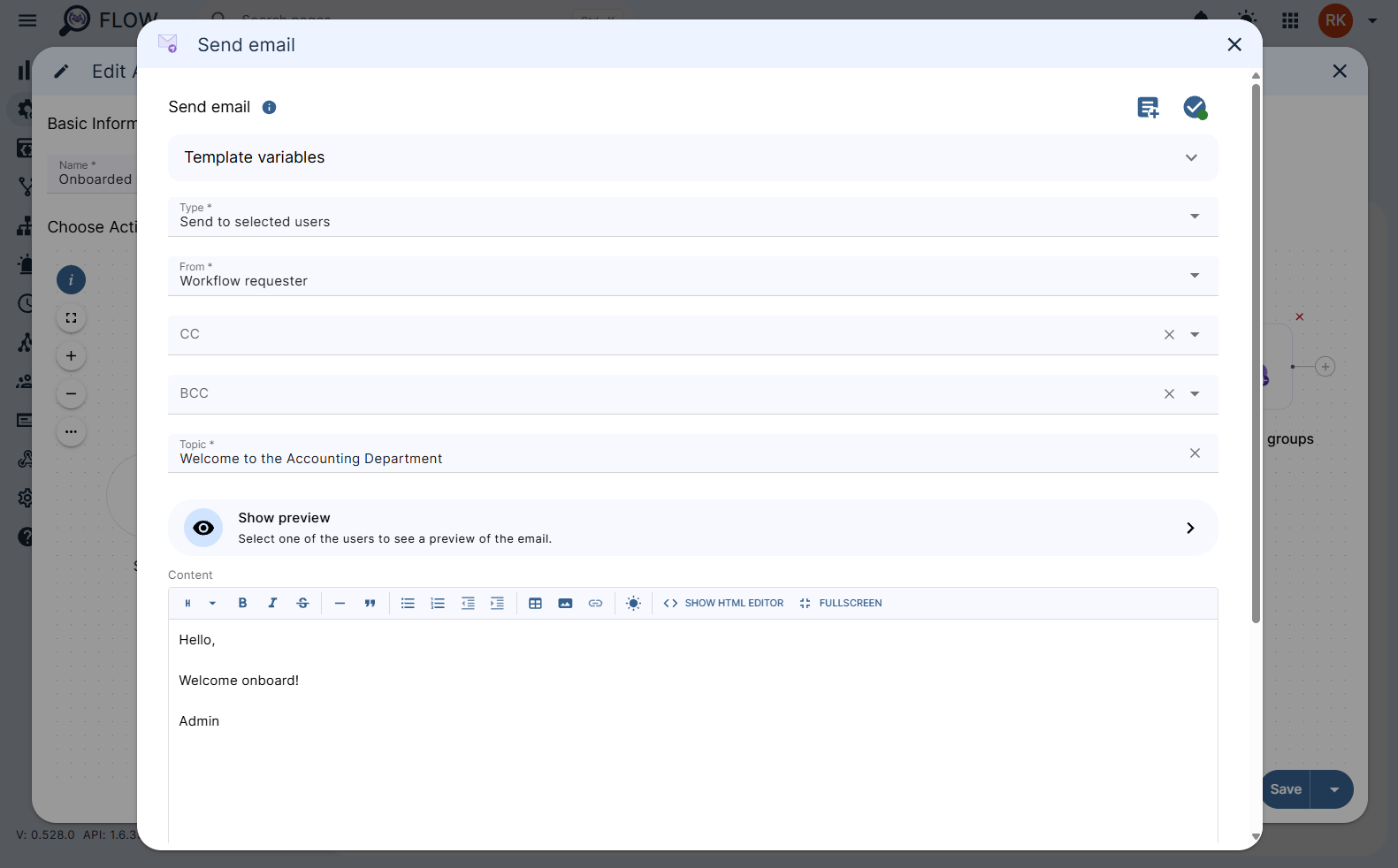
Task: Switch editor to FULLSCREEN mode
Action: click(840, 604)
